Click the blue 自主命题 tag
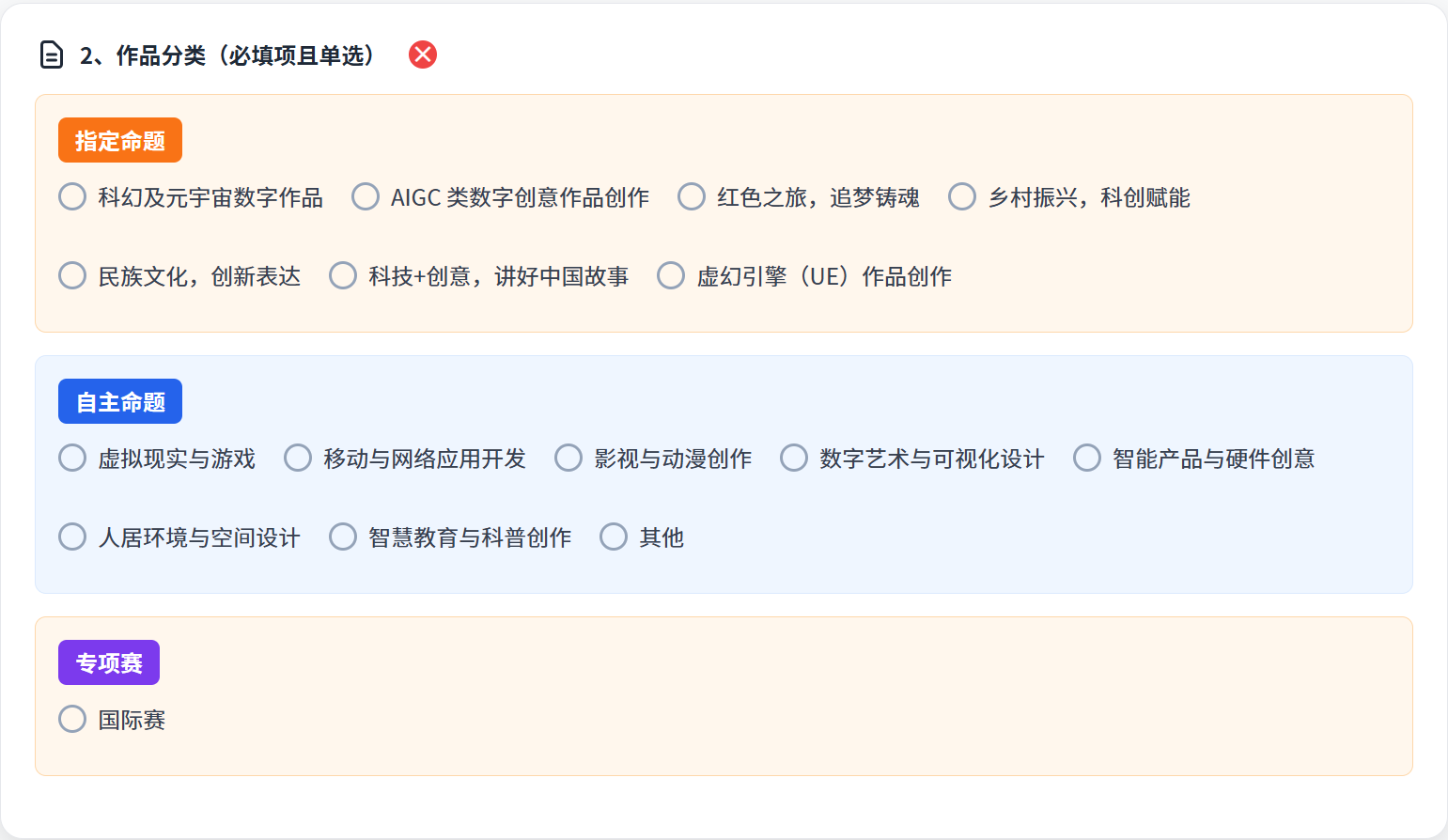Viewport: 1448px width, 840px height. 120,401
